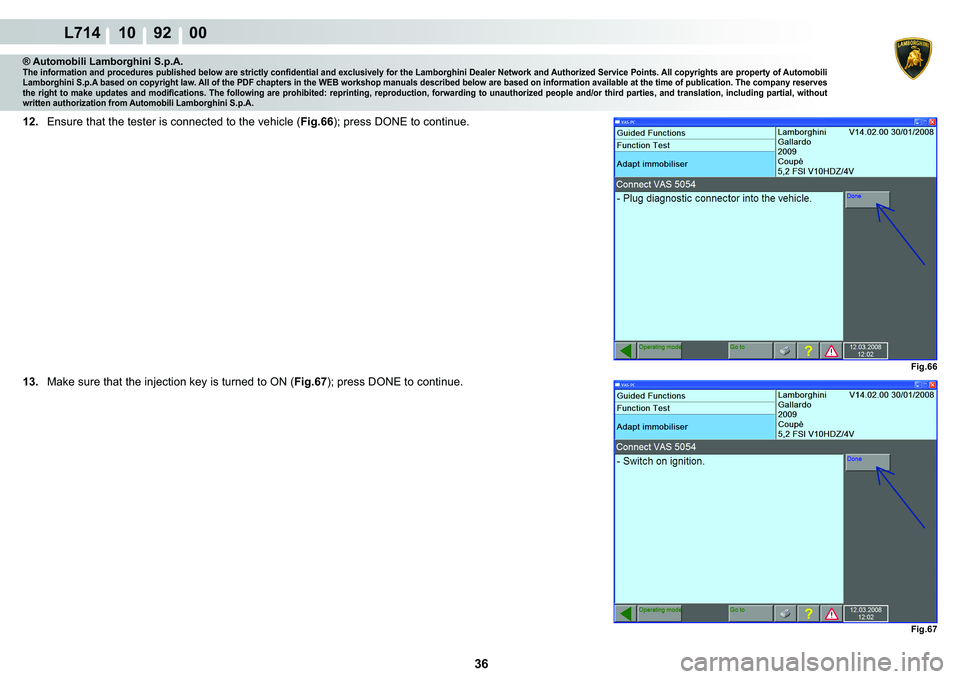Open the Go to button in Fig.67
960x679 pixels.
750,613
